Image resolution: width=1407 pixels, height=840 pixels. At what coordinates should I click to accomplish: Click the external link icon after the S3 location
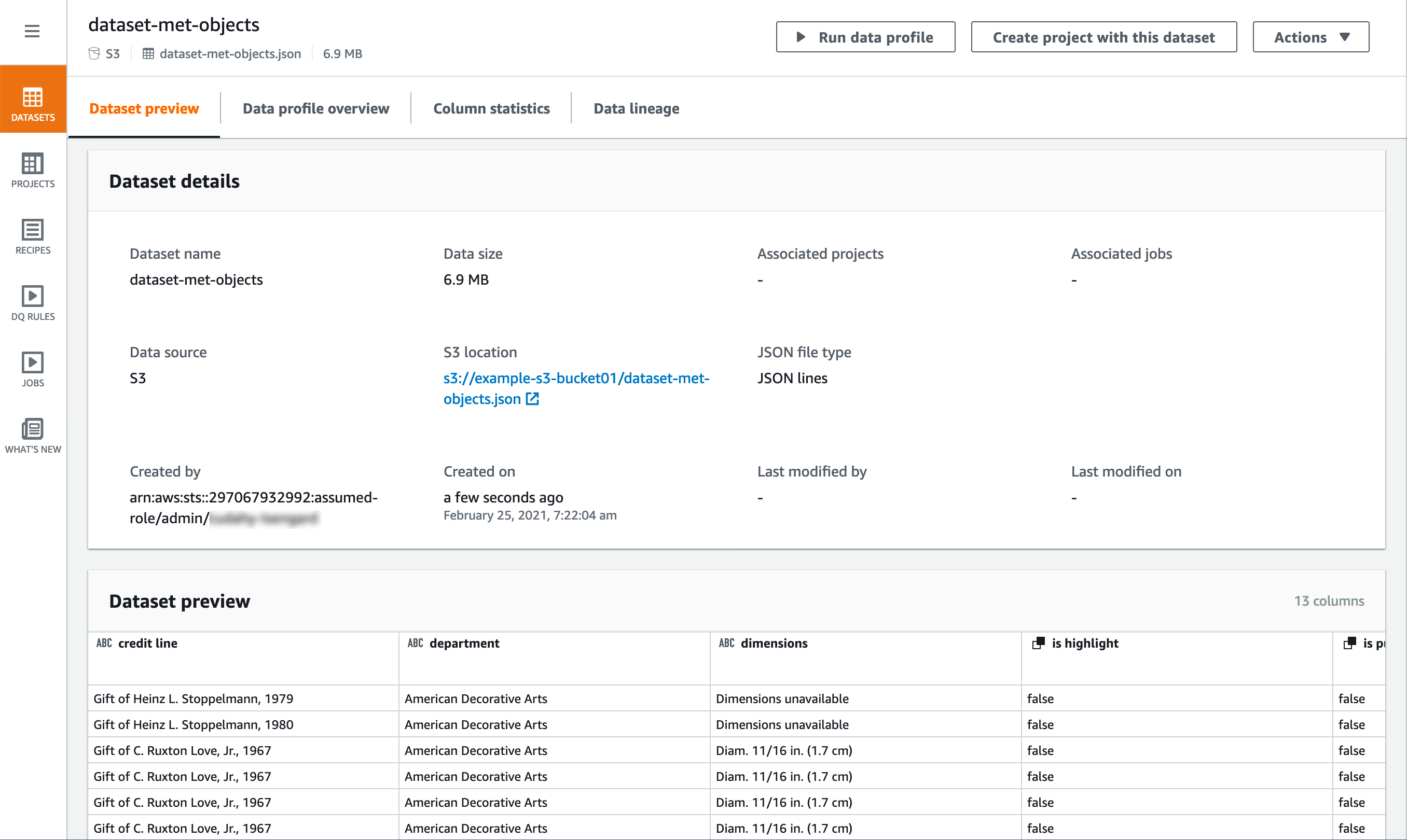pyautogui.click(x=532, y=399)
